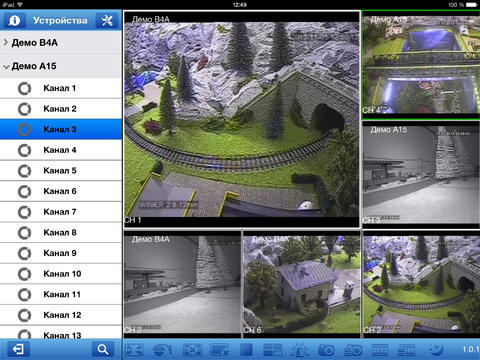Open the tools settings icon in header
The height and width of the screenshot is (360, 480).
click(107, 21)
